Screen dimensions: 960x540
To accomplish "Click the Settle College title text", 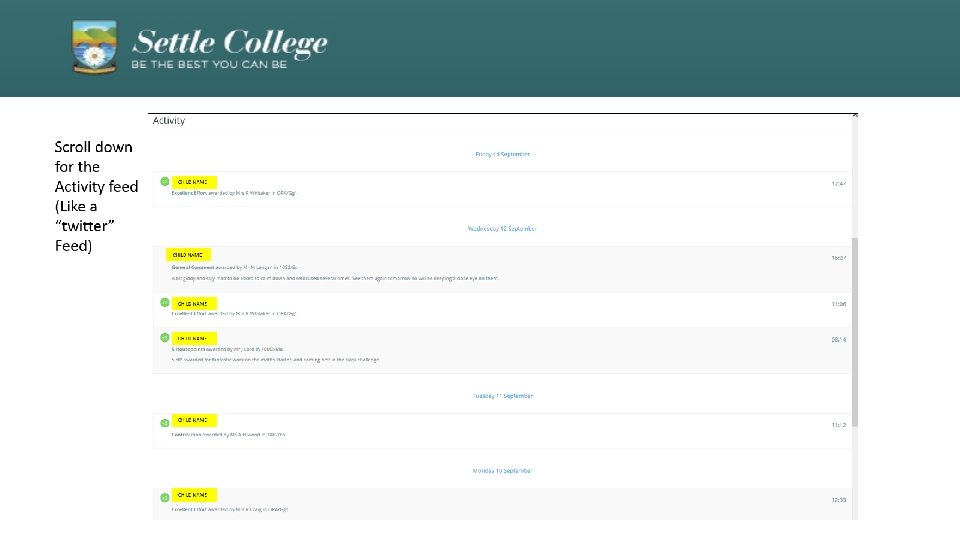I will pos(230,43).
